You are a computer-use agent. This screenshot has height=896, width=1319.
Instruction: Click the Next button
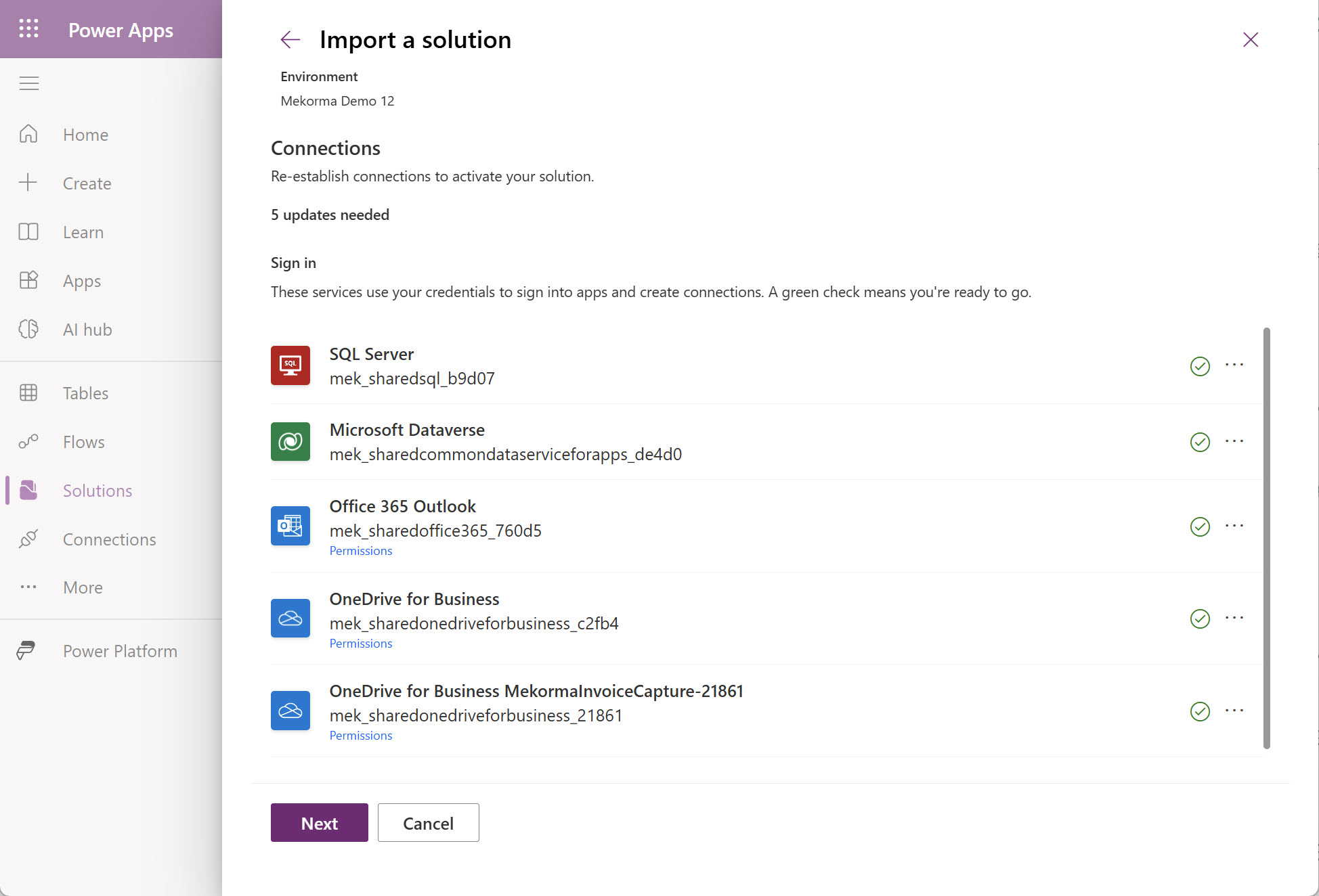(320, 823)
